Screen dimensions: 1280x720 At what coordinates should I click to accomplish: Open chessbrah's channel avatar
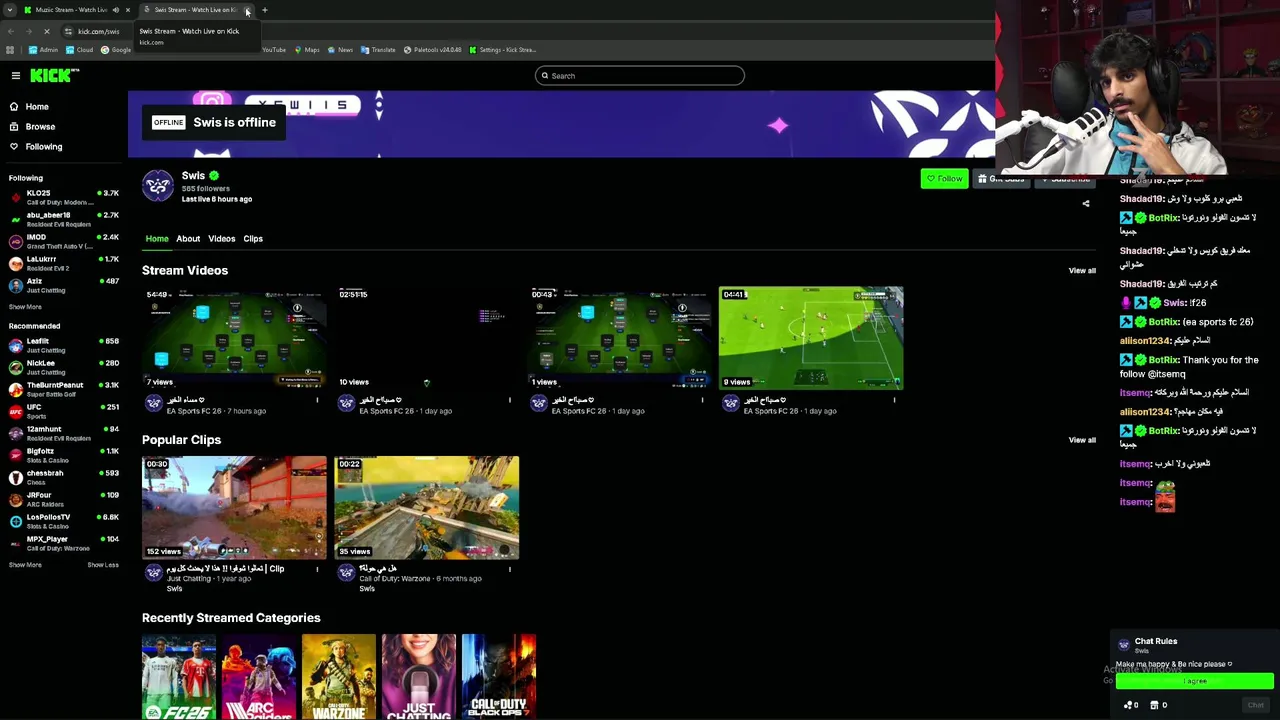(x=15, y=477)
